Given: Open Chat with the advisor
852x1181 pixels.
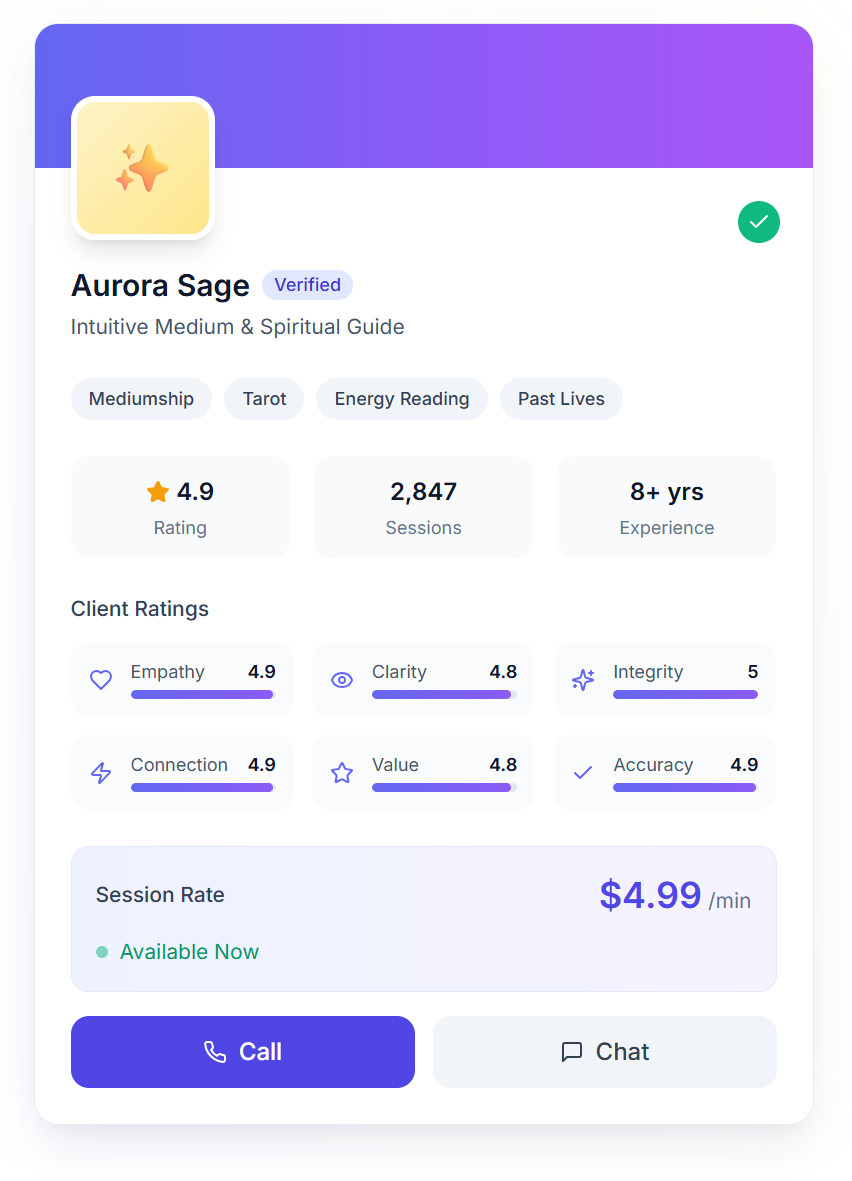Looking at the screenshot, I should pos(605,1052).
